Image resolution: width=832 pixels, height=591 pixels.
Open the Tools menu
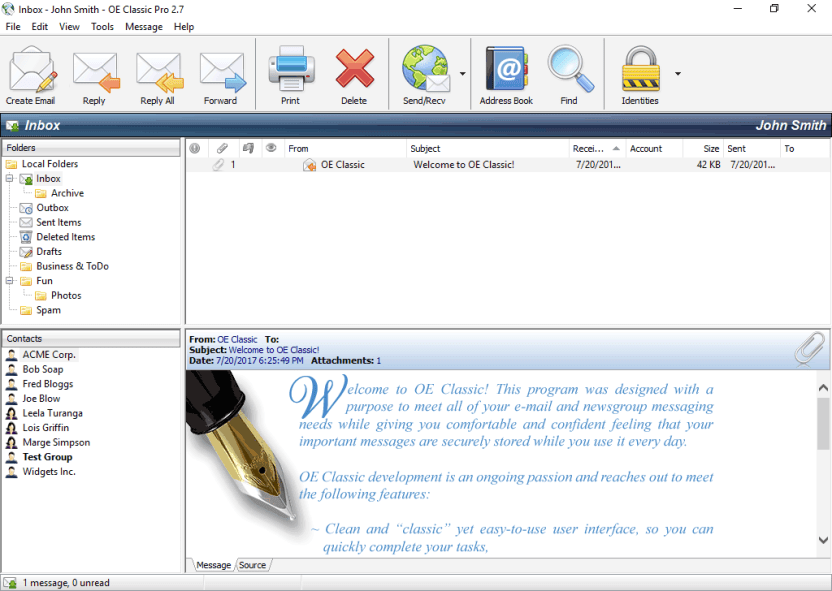102,27
